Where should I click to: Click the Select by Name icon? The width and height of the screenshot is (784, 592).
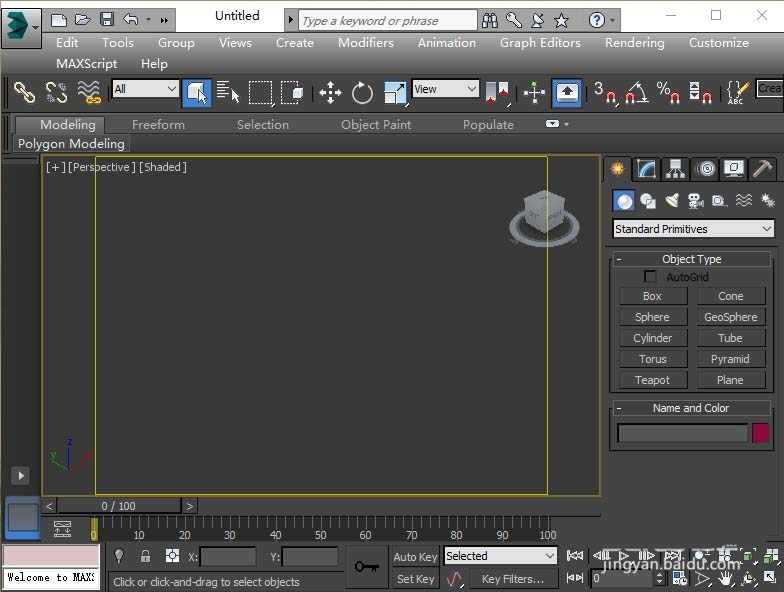coord(228,93)
